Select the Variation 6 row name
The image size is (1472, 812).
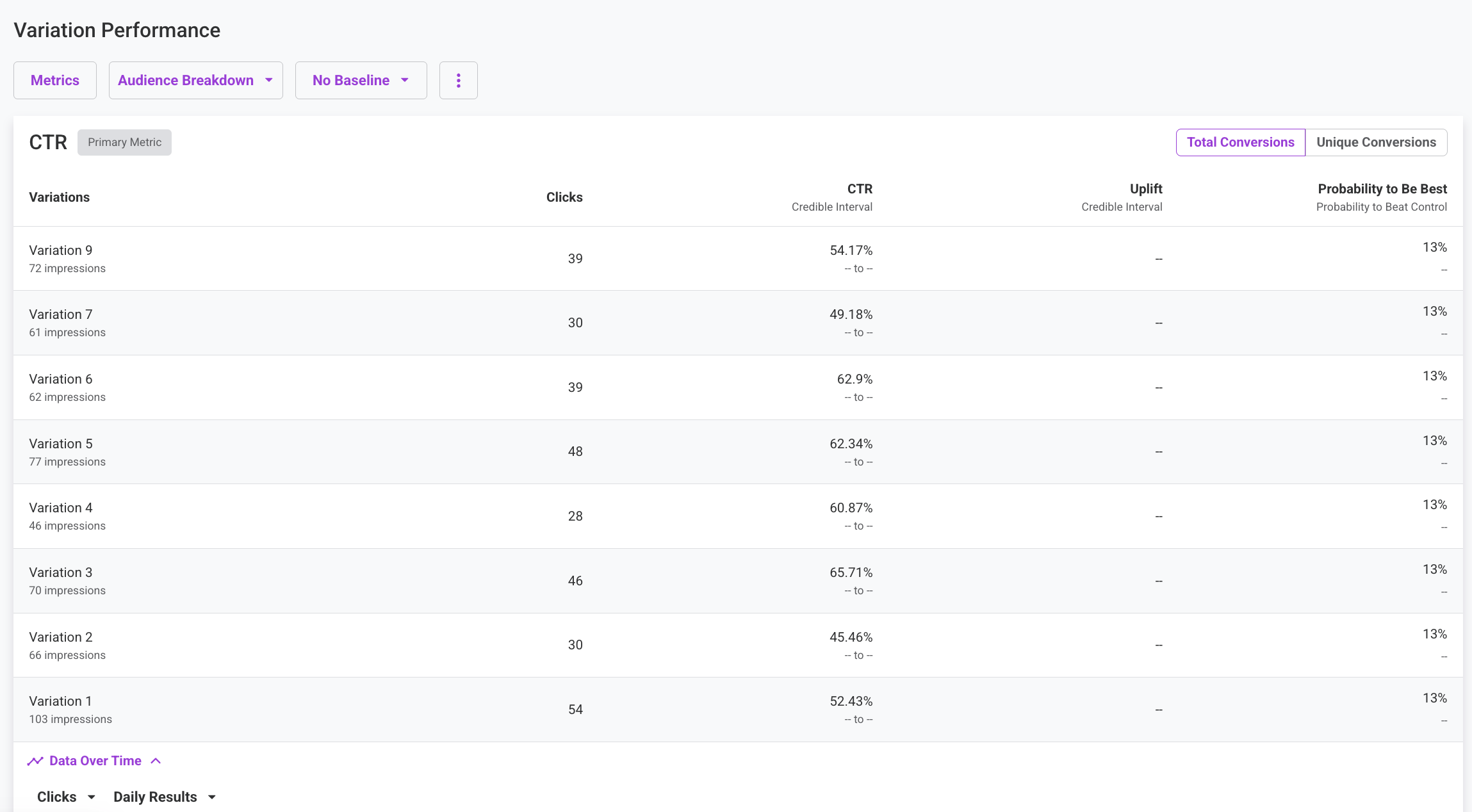click(x=61, y=379)
